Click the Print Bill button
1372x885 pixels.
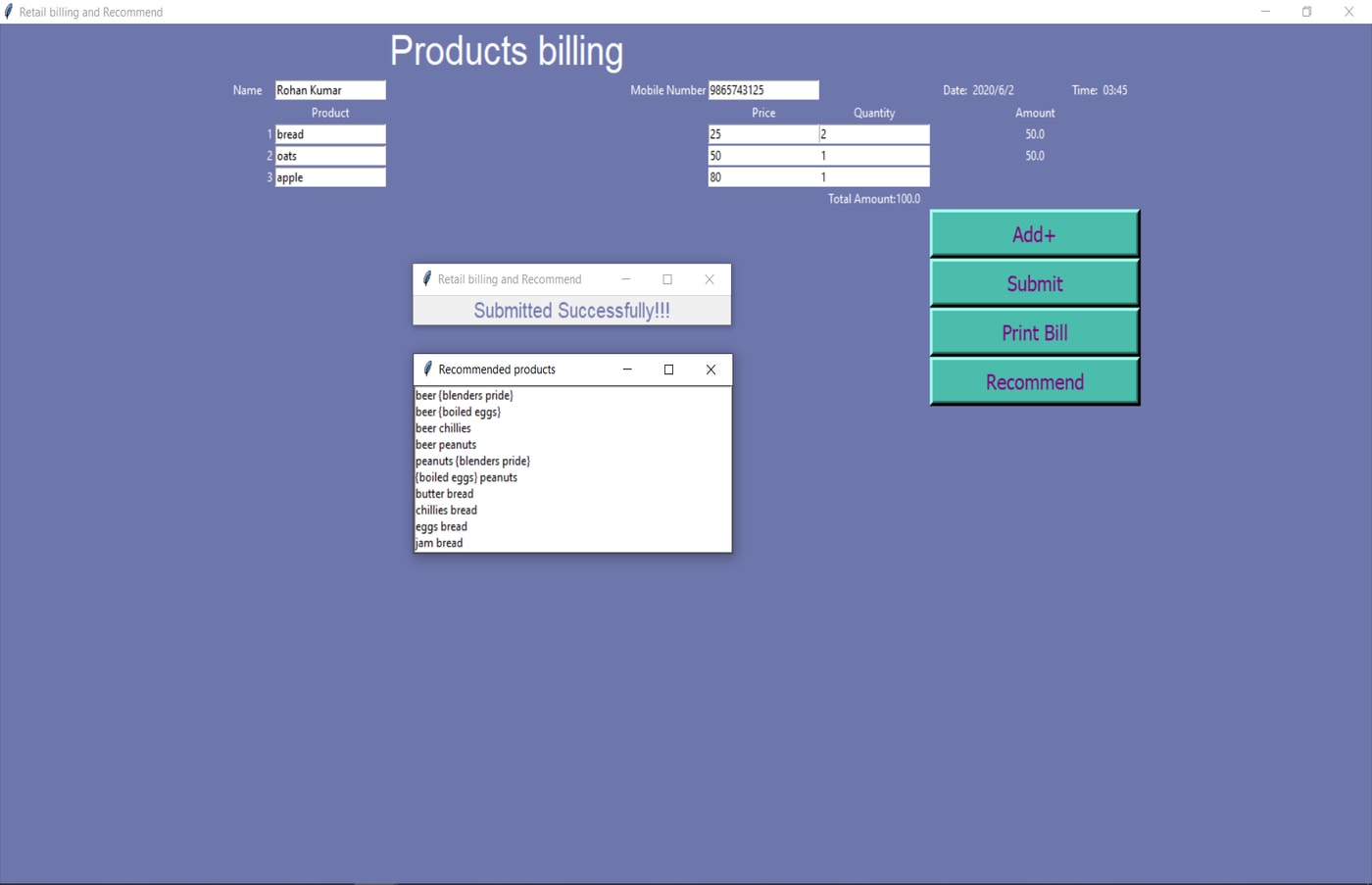pyautogui.click(x=1034, y=333)
